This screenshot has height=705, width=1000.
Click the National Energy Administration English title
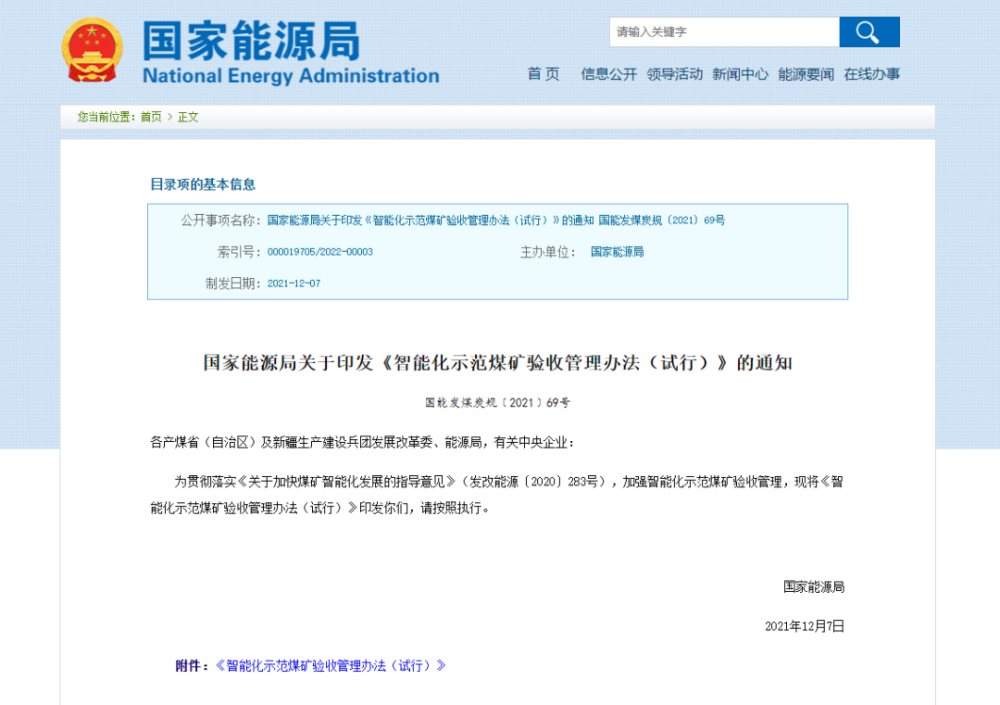point(290,76)
